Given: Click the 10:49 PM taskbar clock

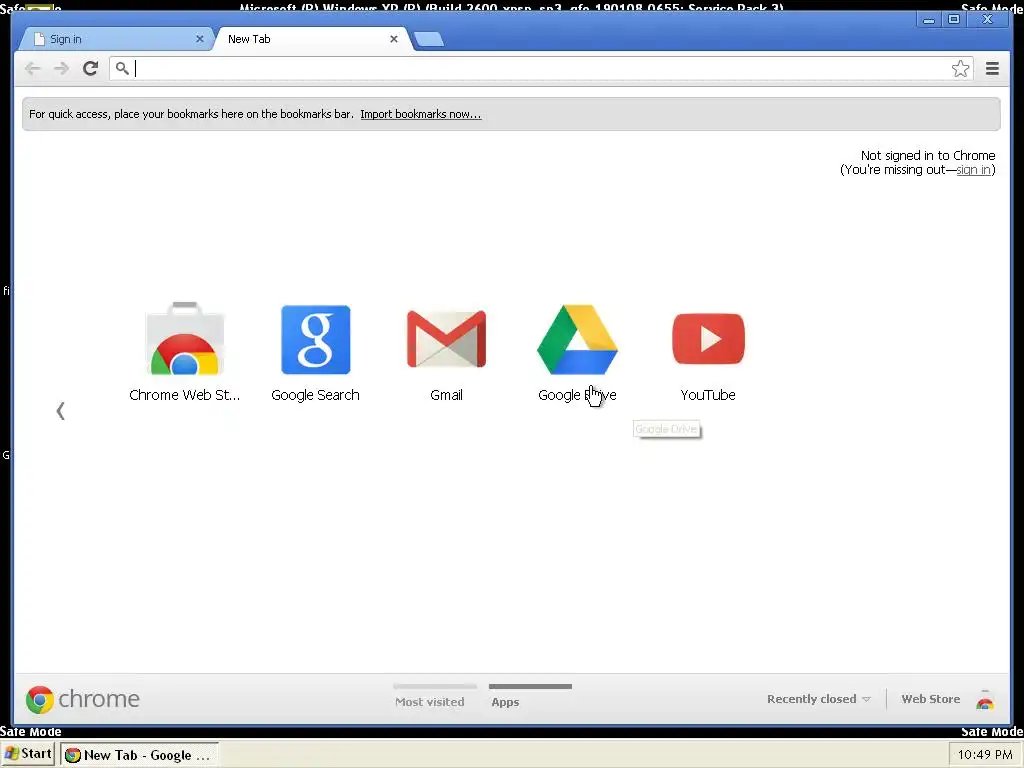Looking at the screenshot, I should [985, 755].
